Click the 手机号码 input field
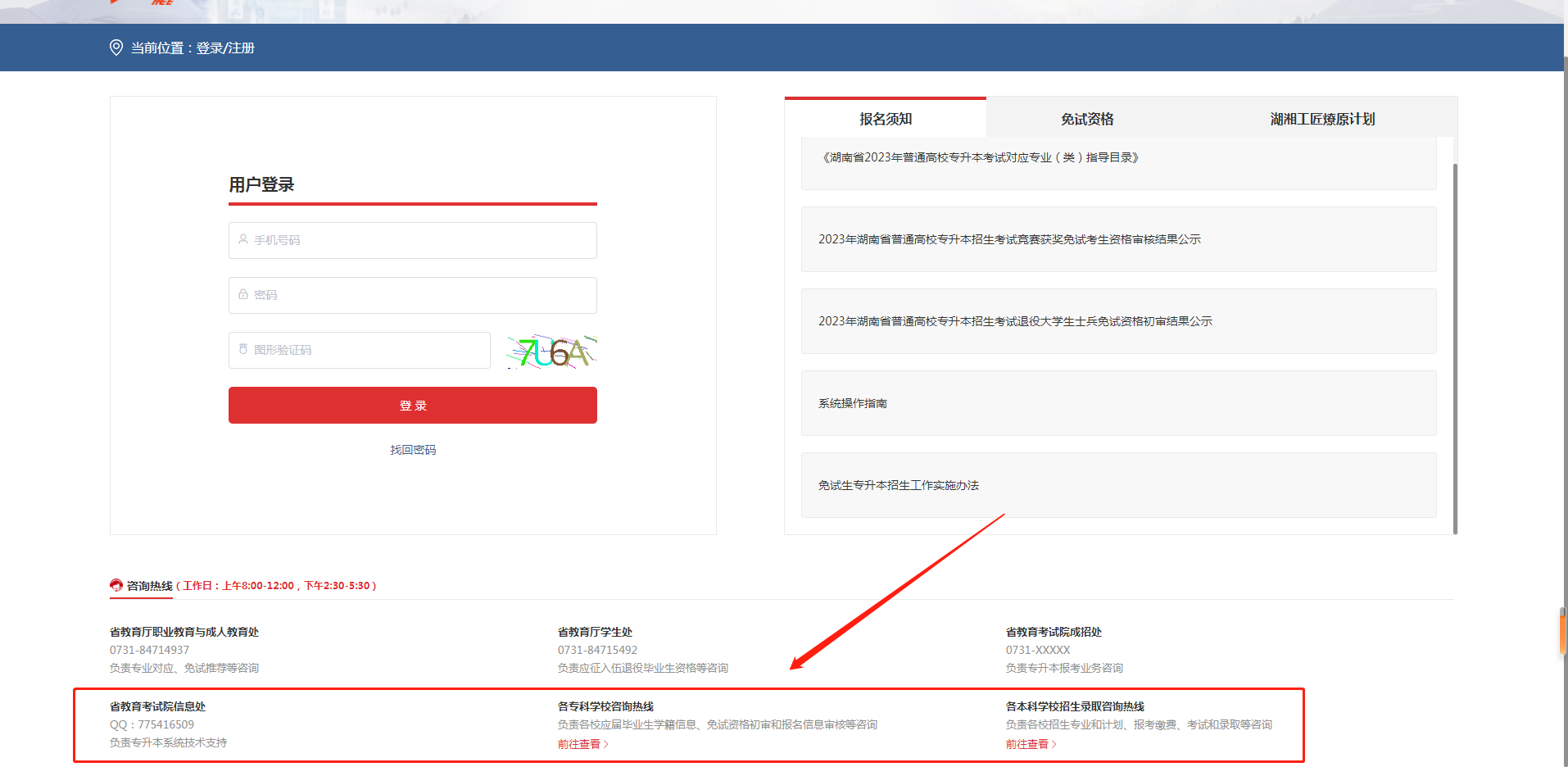1568x767 pixels. [413, 240]
